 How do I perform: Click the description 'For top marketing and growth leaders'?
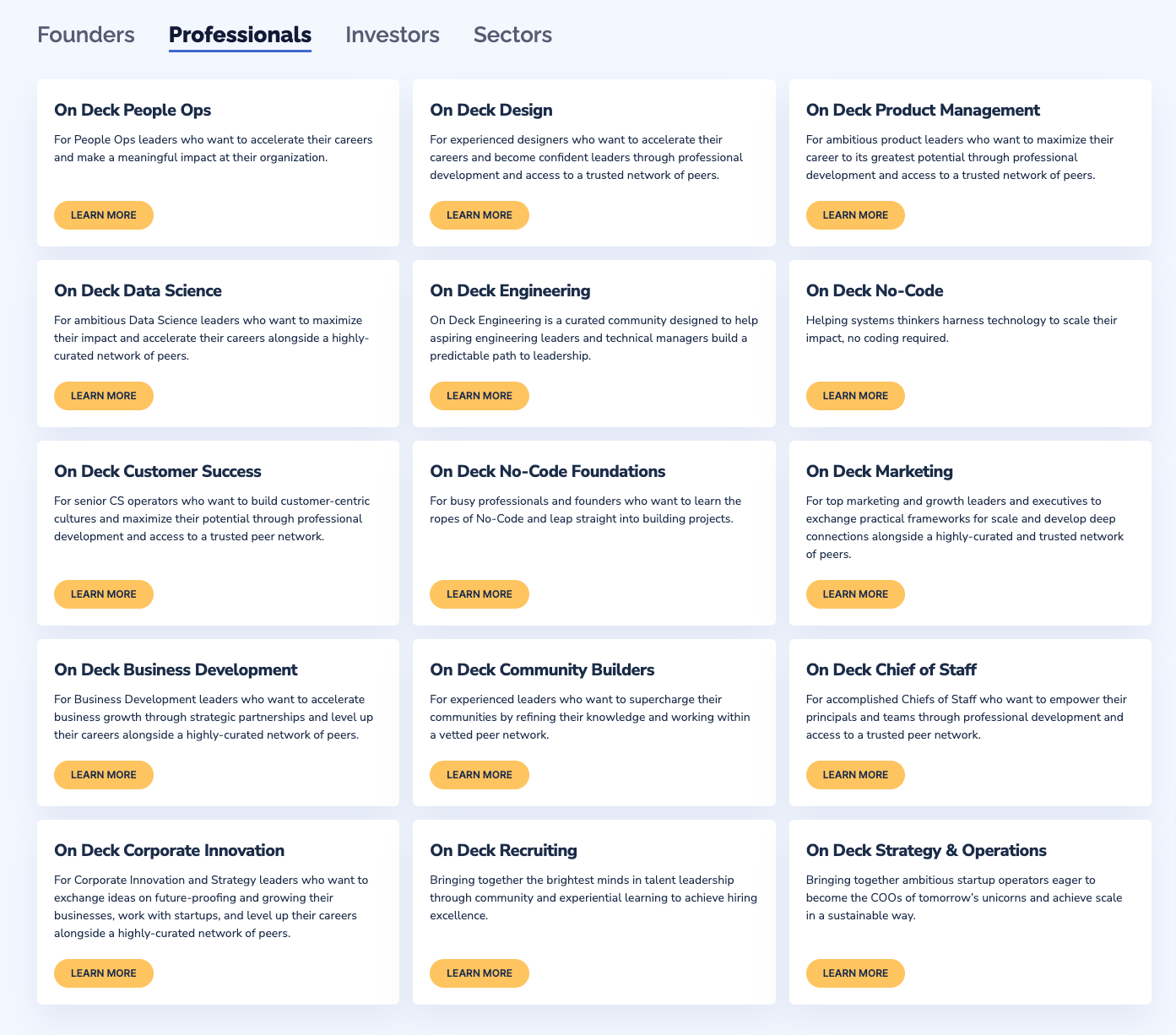[965, 528]
